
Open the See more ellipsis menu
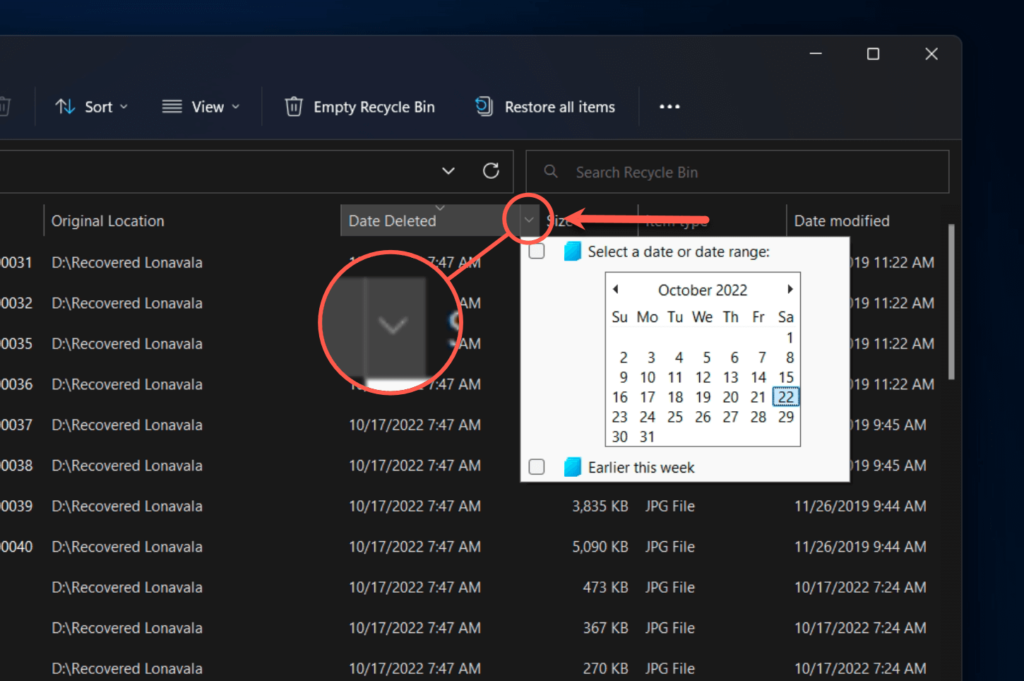coord(669,106)
